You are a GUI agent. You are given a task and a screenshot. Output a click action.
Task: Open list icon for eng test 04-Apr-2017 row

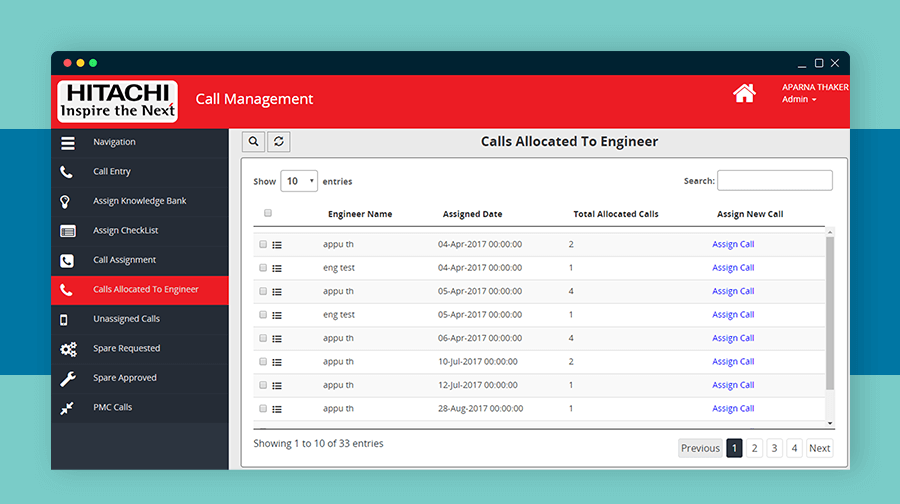(277, 269)
